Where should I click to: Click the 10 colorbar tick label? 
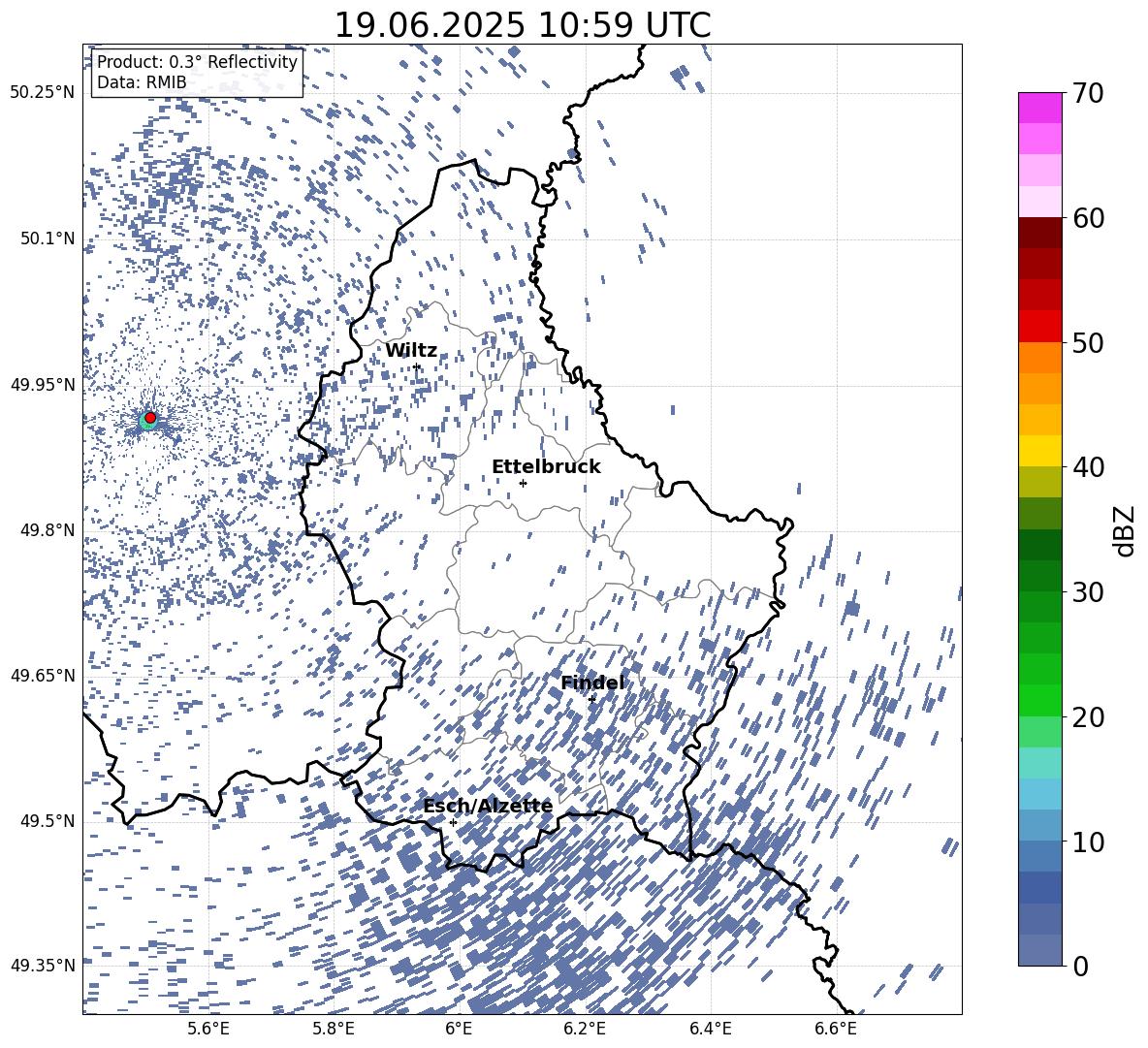(1088, 842)
